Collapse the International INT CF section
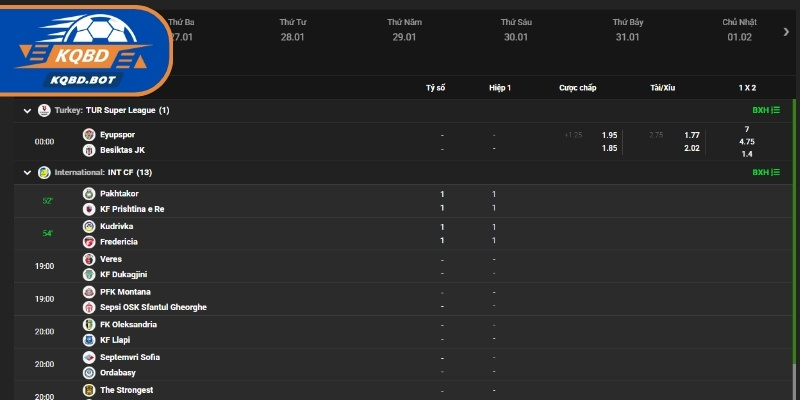This screenshot has height=400, width=800. 27,172
